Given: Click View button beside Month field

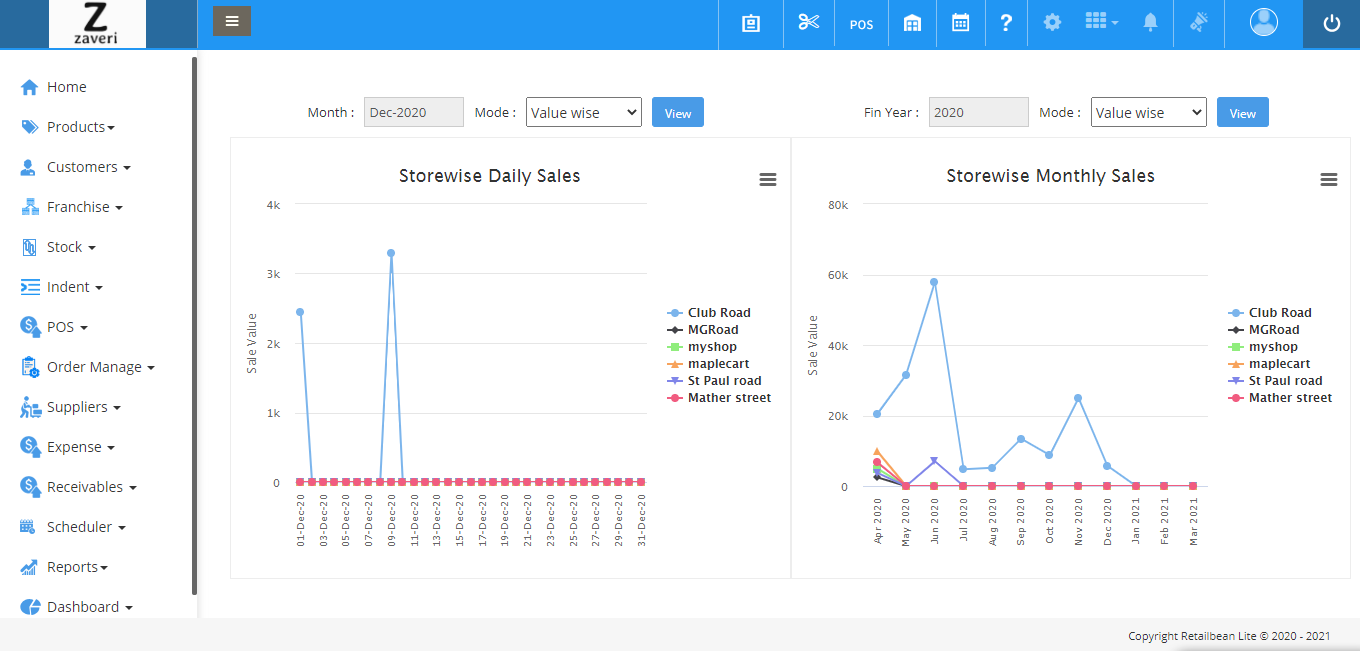Looking at the screenshot, I should tap(678, 113).
